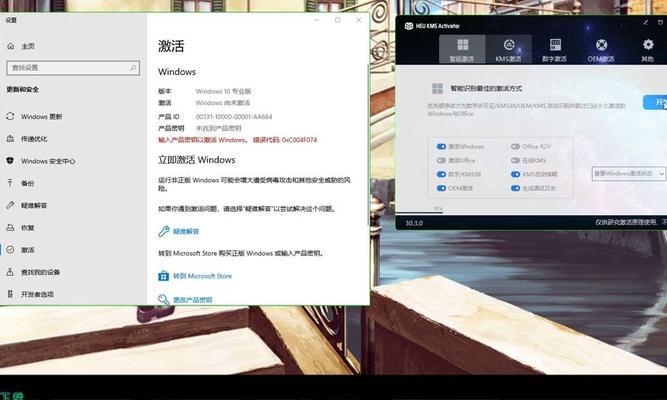This screenshot has height=400, width=667.
Task: Open the 数字激活 tab
Action: [555, 49]
